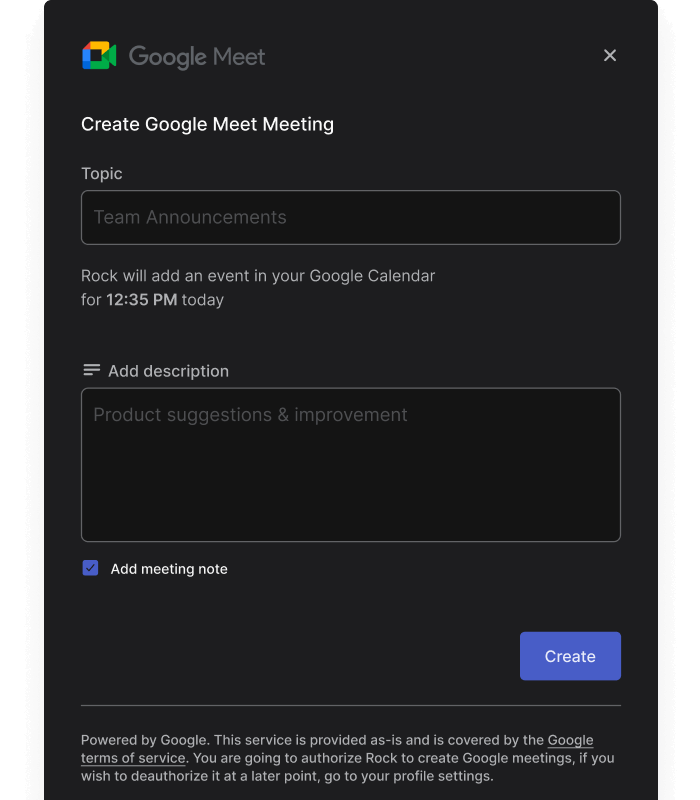Viewport: 700px width, 800px height.
Task: Click the Google Calendar text in notice
Action: pos(372,275)
